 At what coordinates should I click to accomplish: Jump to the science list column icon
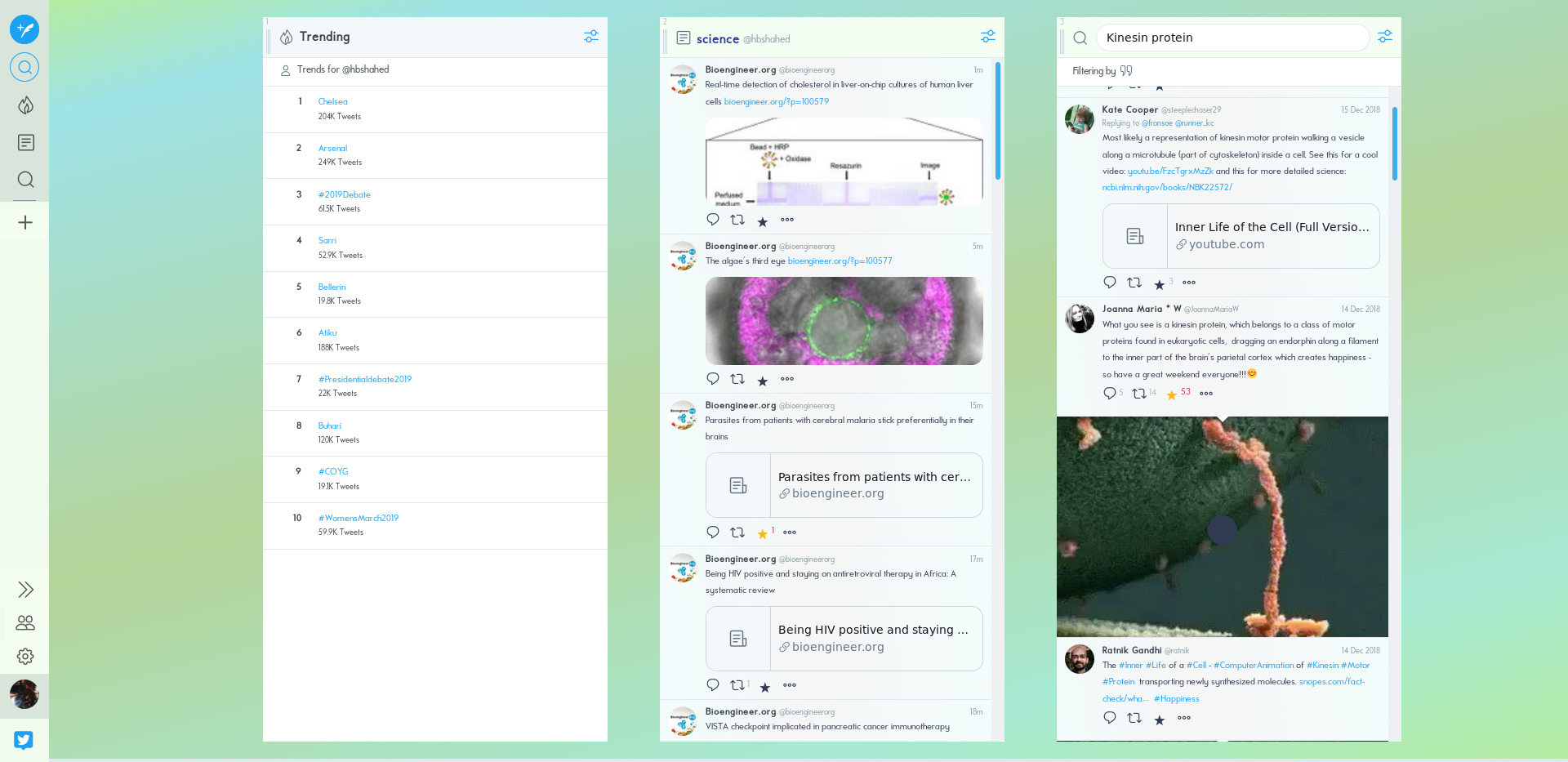coord(25,143)
